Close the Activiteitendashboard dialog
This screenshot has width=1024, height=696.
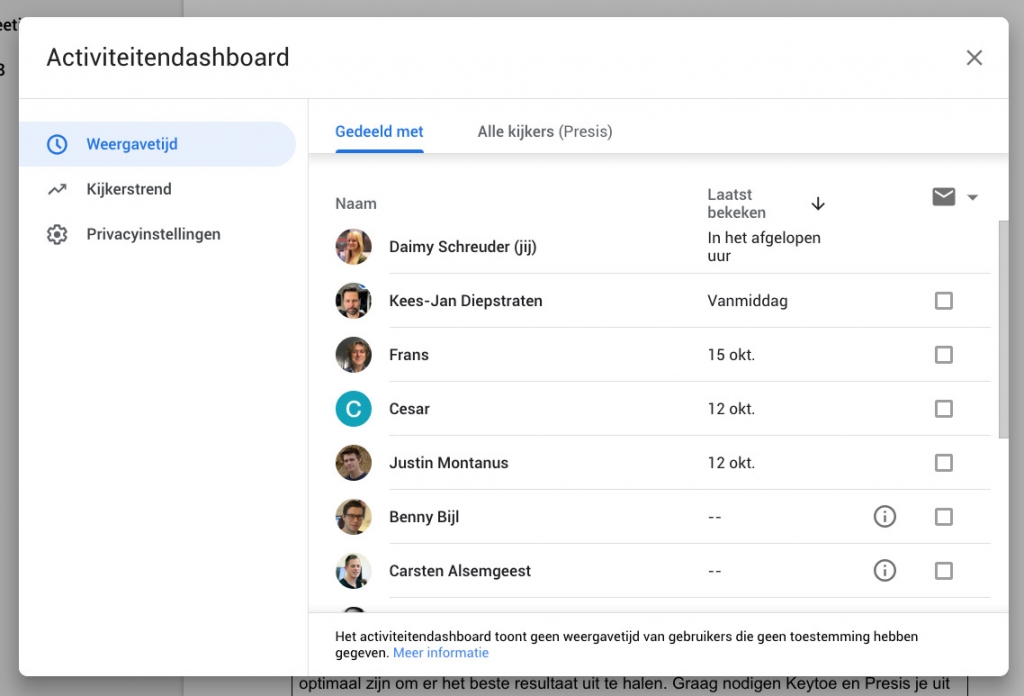tap(974, 58)
